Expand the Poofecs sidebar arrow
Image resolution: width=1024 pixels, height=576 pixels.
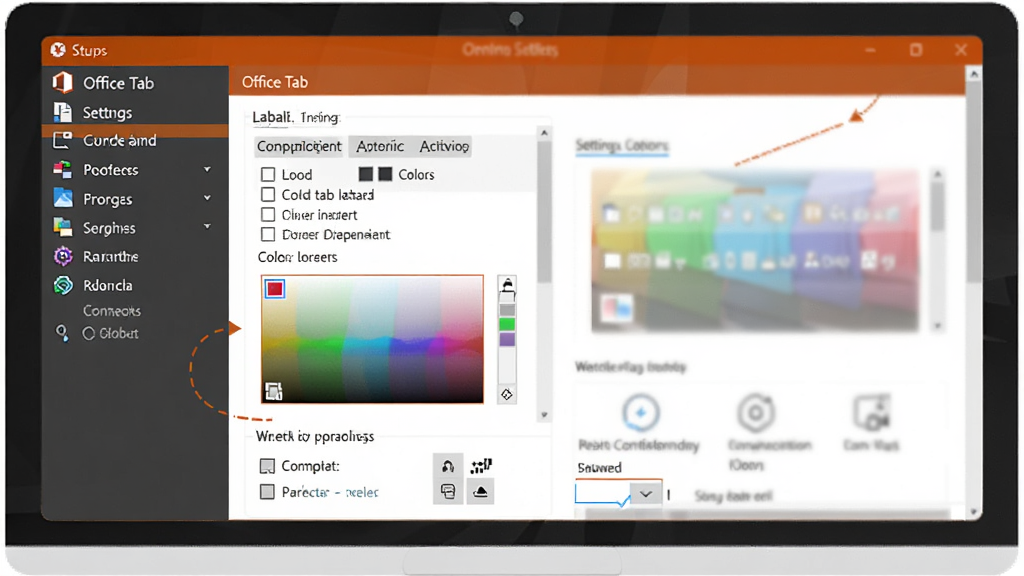(207, 170)
